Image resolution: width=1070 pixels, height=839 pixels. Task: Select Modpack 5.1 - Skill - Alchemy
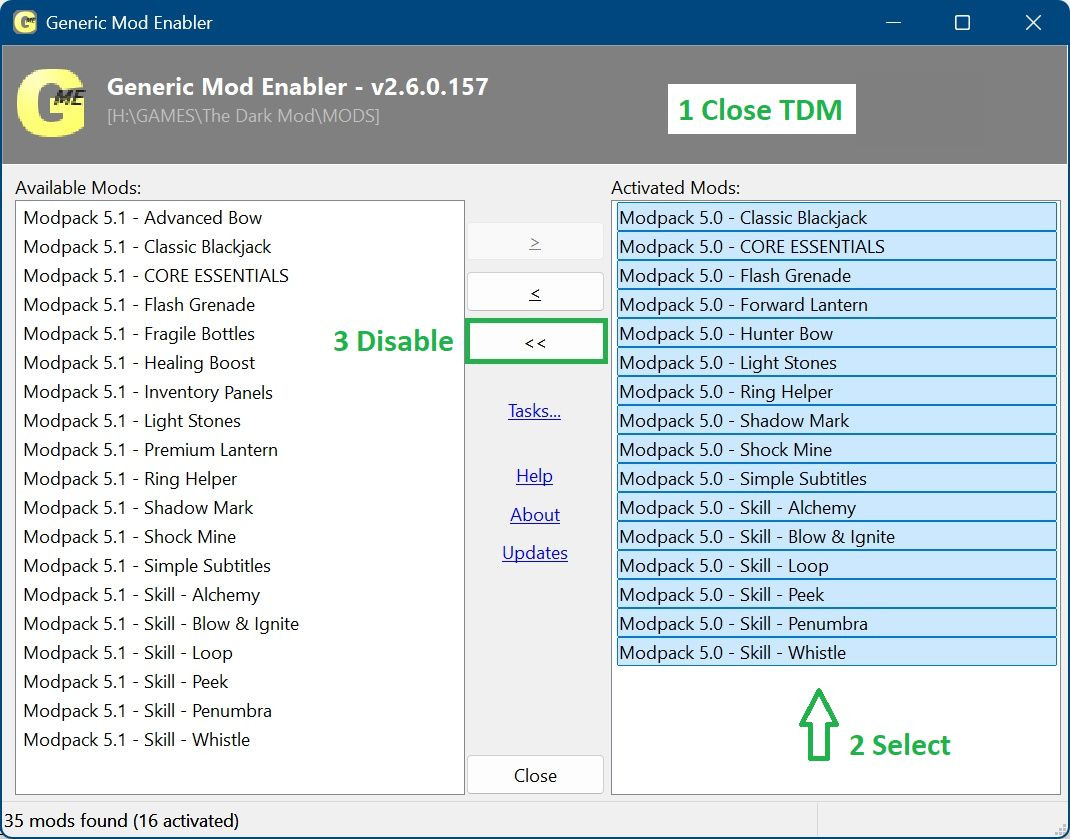pos(240,595)
